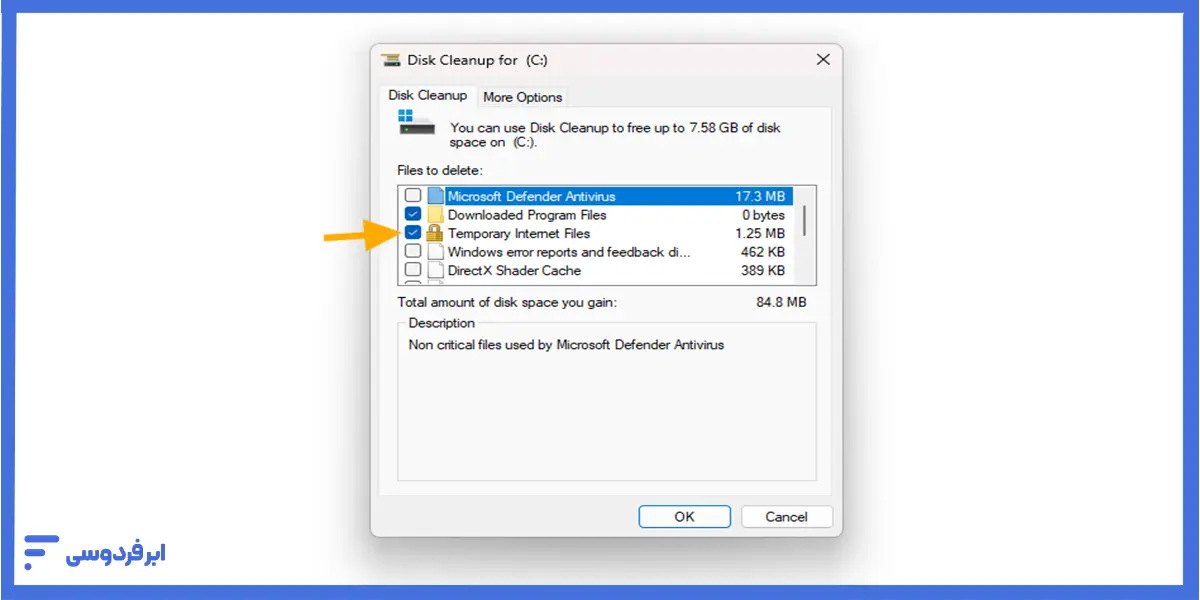Confirm cleanup with the OK button
The image size is (1200, 600).
[x=684, y=517]
